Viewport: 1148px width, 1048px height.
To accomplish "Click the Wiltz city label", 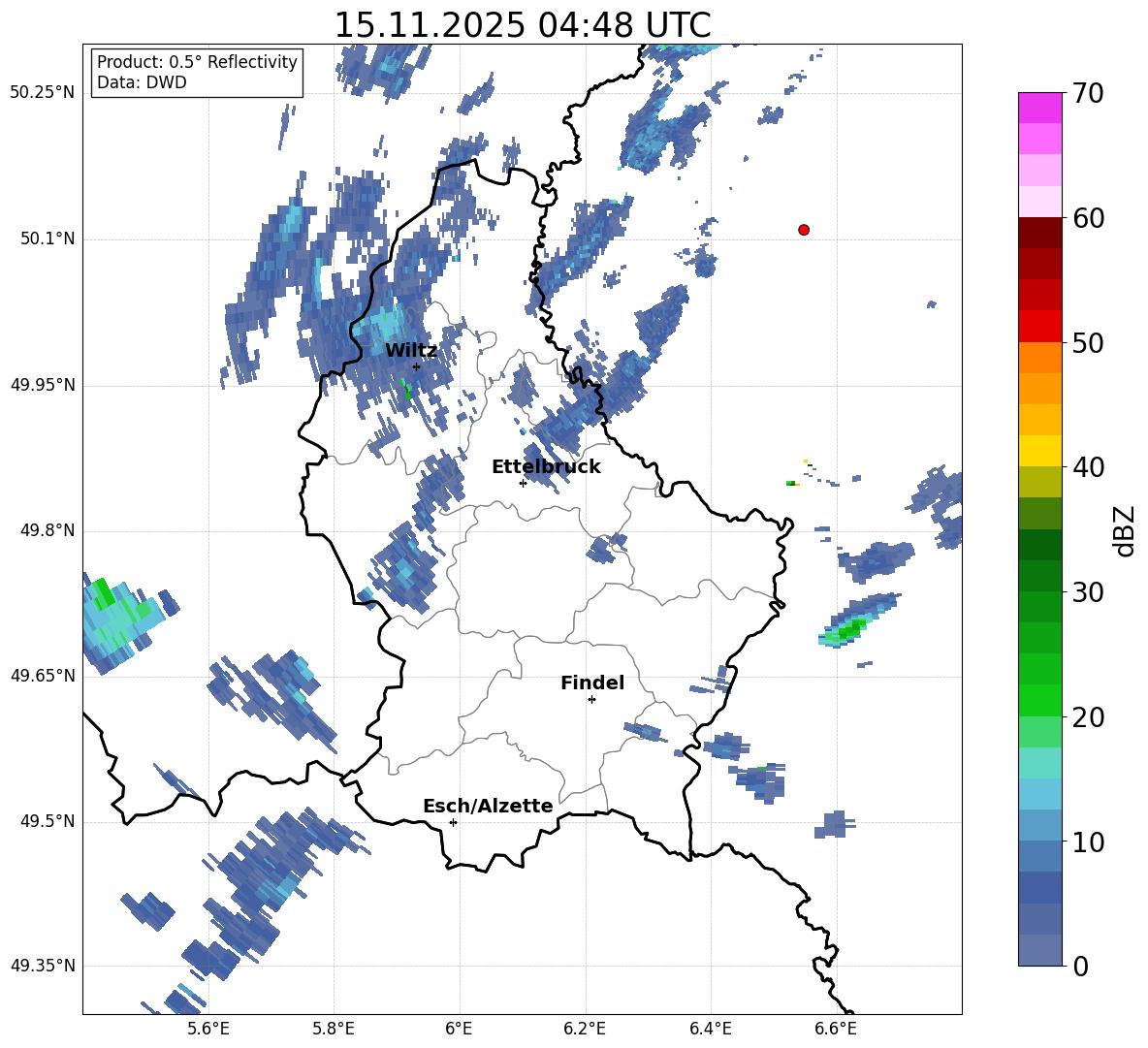I will 411,351.
